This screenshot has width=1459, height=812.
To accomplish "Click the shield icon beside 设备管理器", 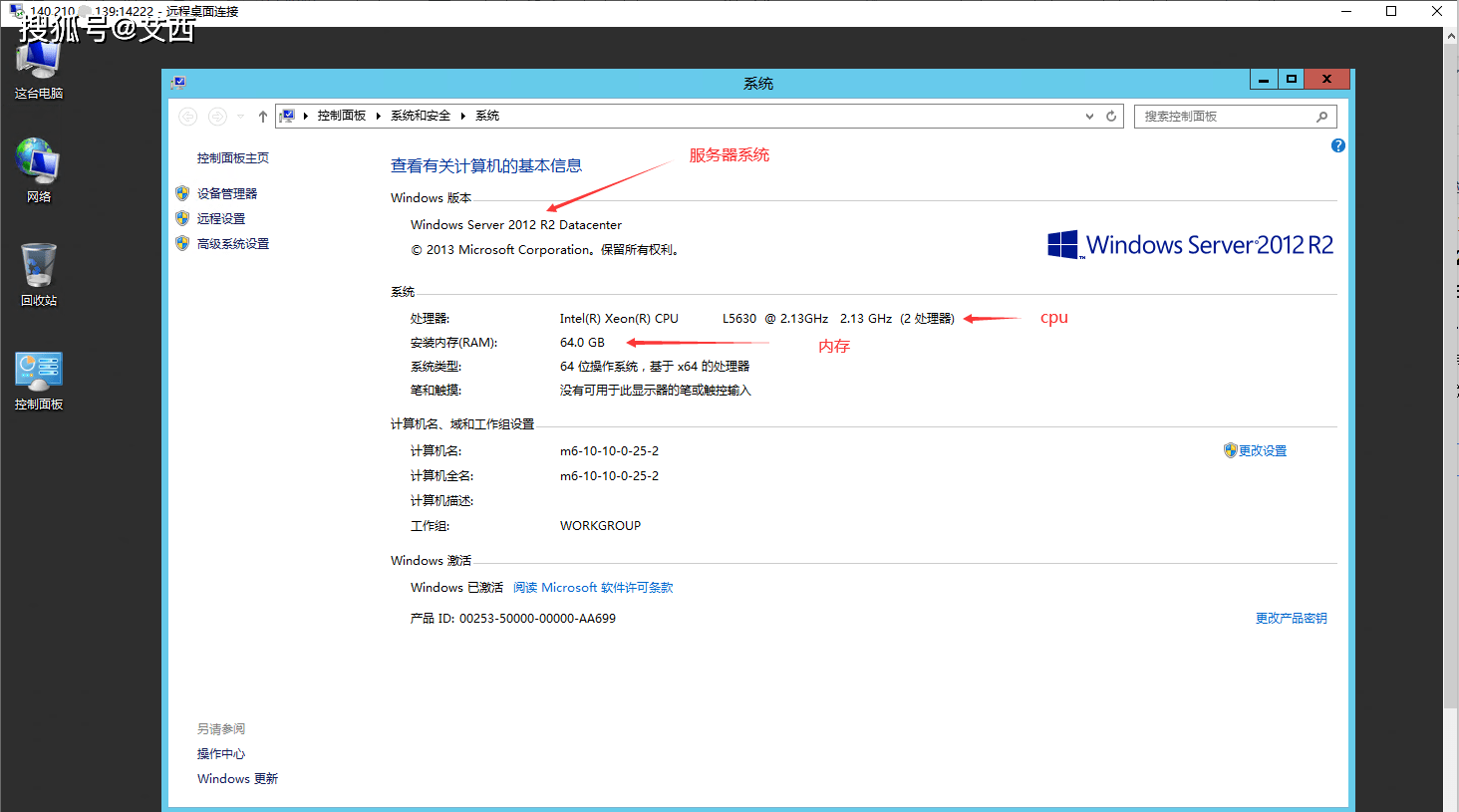I will point(182,193).
